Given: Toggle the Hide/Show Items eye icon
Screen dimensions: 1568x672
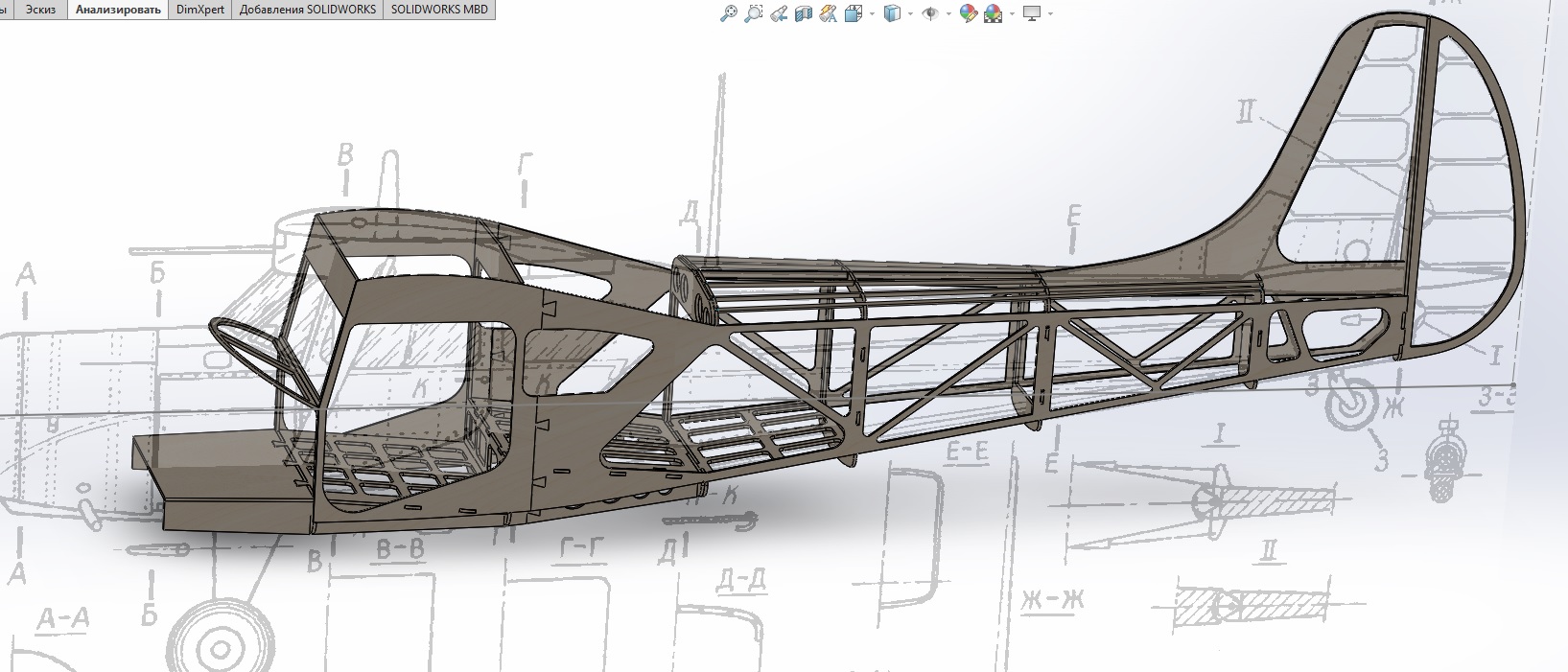Looking at the screenshot, I should (x=929, y=13).
